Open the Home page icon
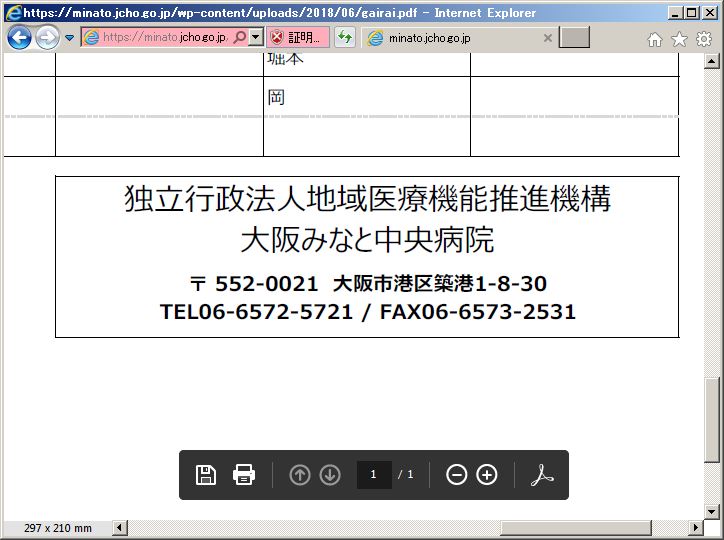 tap(655, 39)
